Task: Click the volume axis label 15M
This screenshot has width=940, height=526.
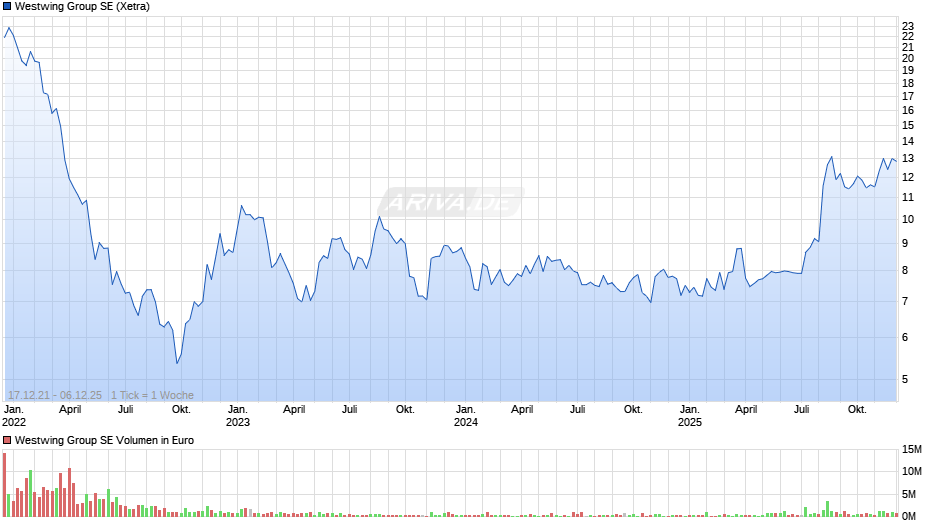Action: pos(912,449)
